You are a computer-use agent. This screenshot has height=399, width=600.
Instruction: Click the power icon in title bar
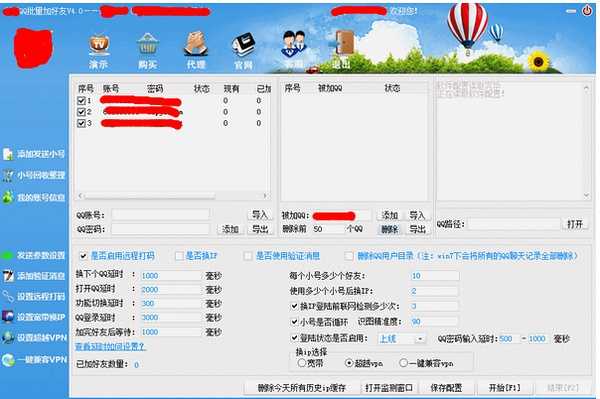[x=587, y=11]
